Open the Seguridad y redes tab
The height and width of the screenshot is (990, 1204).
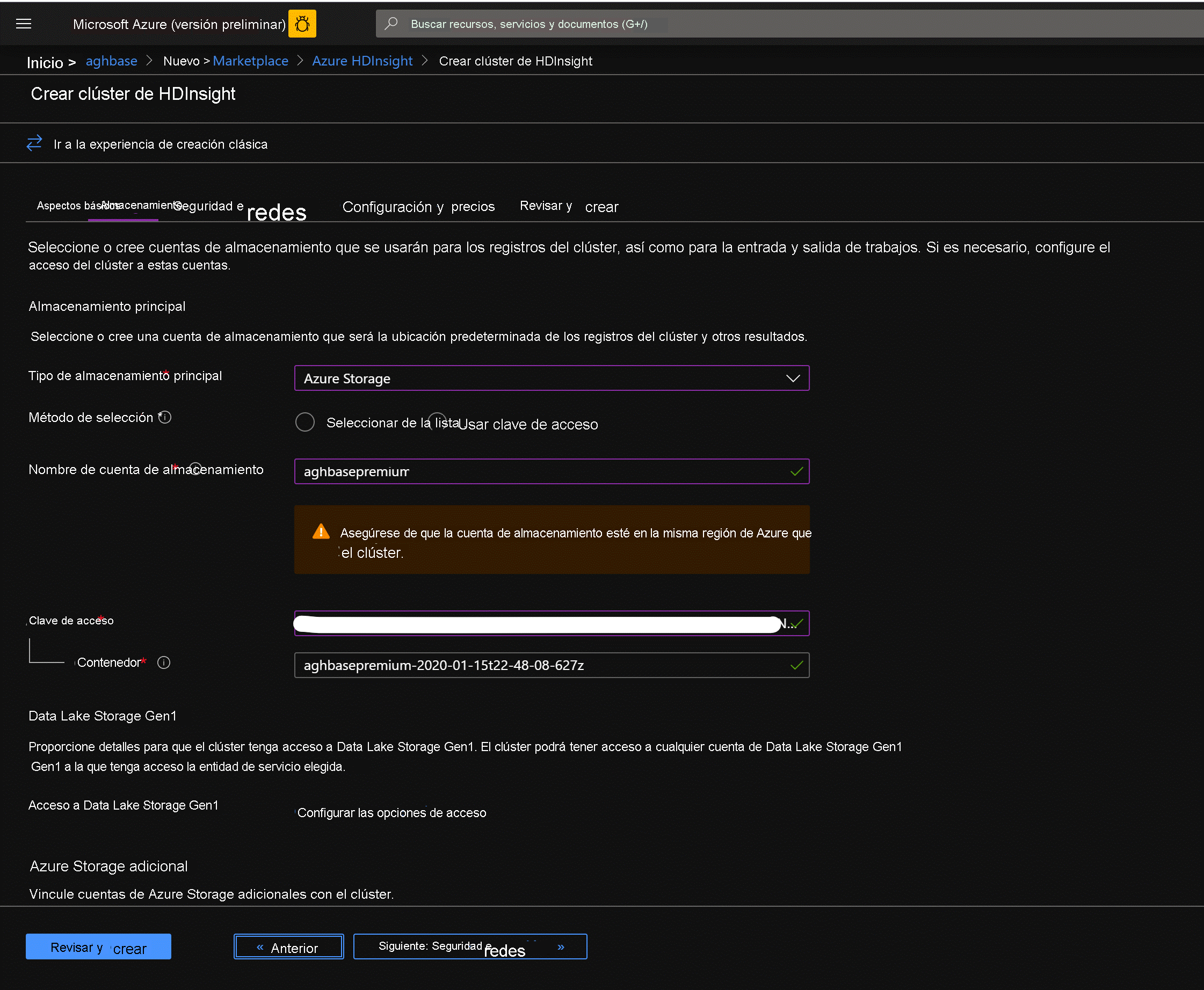click(x=240, y=209)
